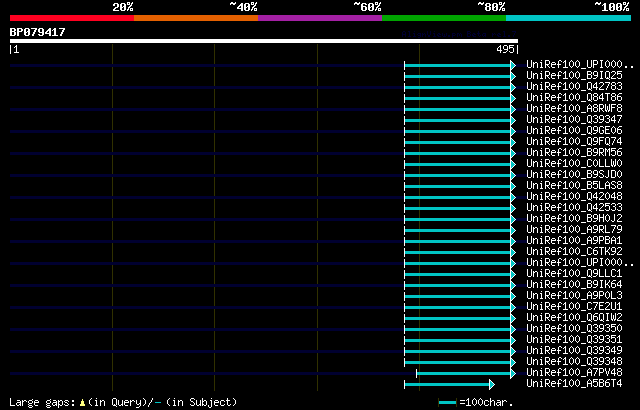Select the UniRef100_Q42533 label
The image size is (640, 410).
coord(574,208)
